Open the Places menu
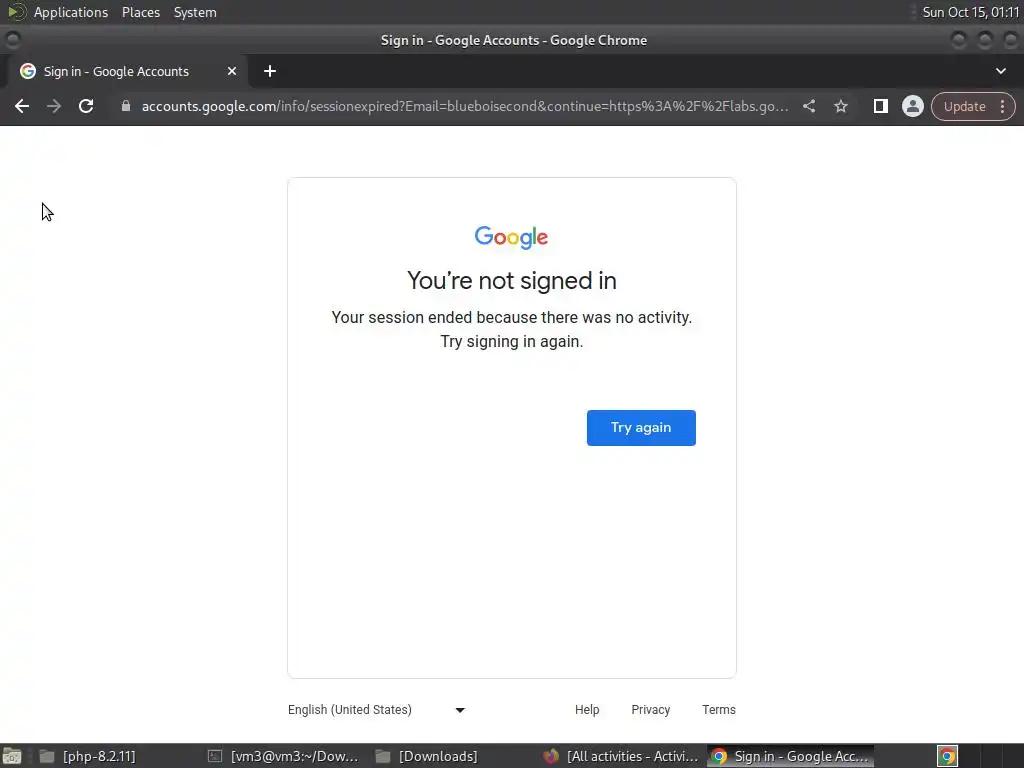1024x768 pixels. [x=140, y=12]
